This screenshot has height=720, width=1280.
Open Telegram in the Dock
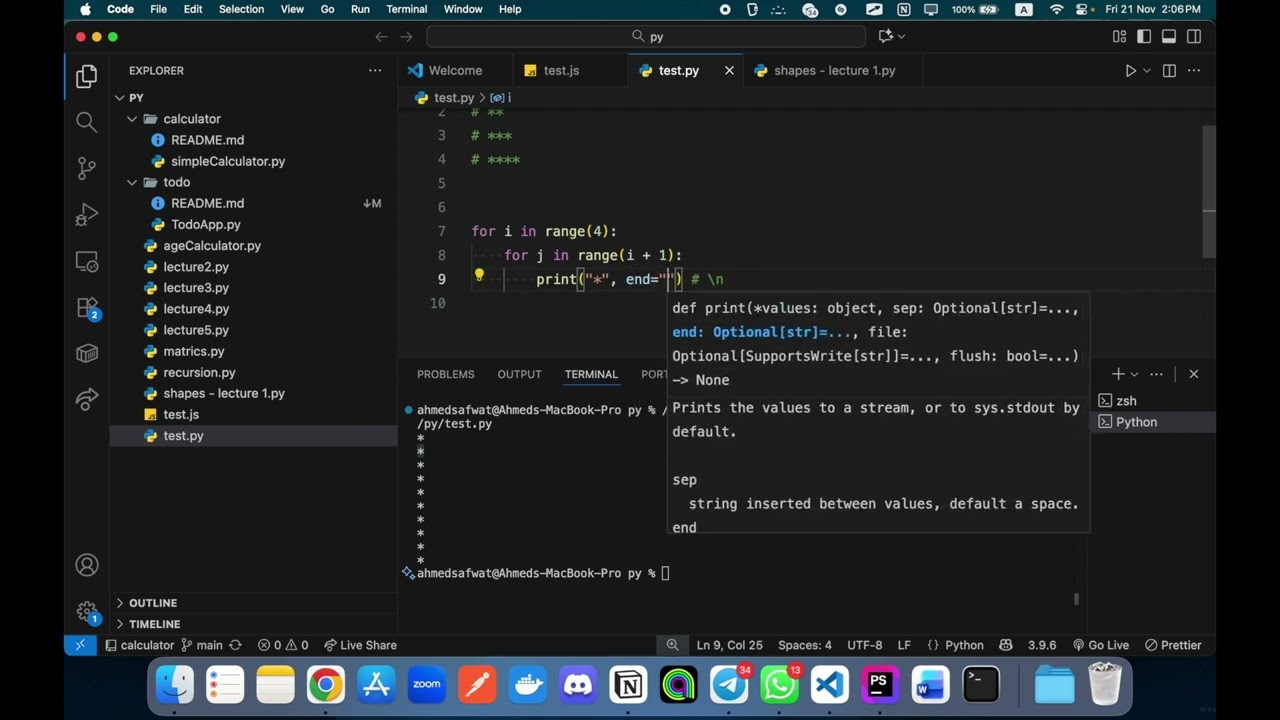[729, 685]
